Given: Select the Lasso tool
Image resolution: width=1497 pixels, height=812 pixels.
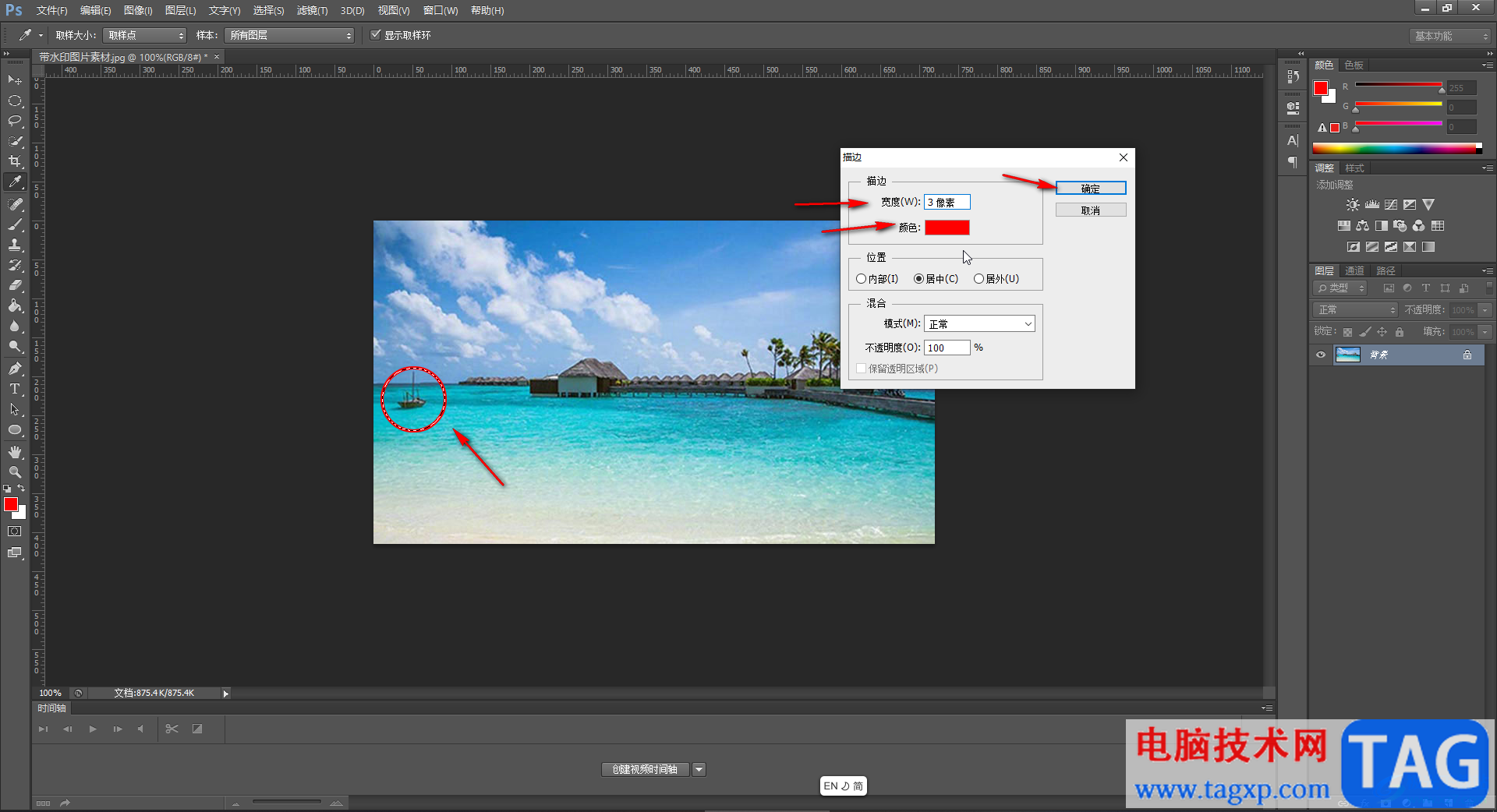Looking at the screenshot, I should click(x=15, y=121).
